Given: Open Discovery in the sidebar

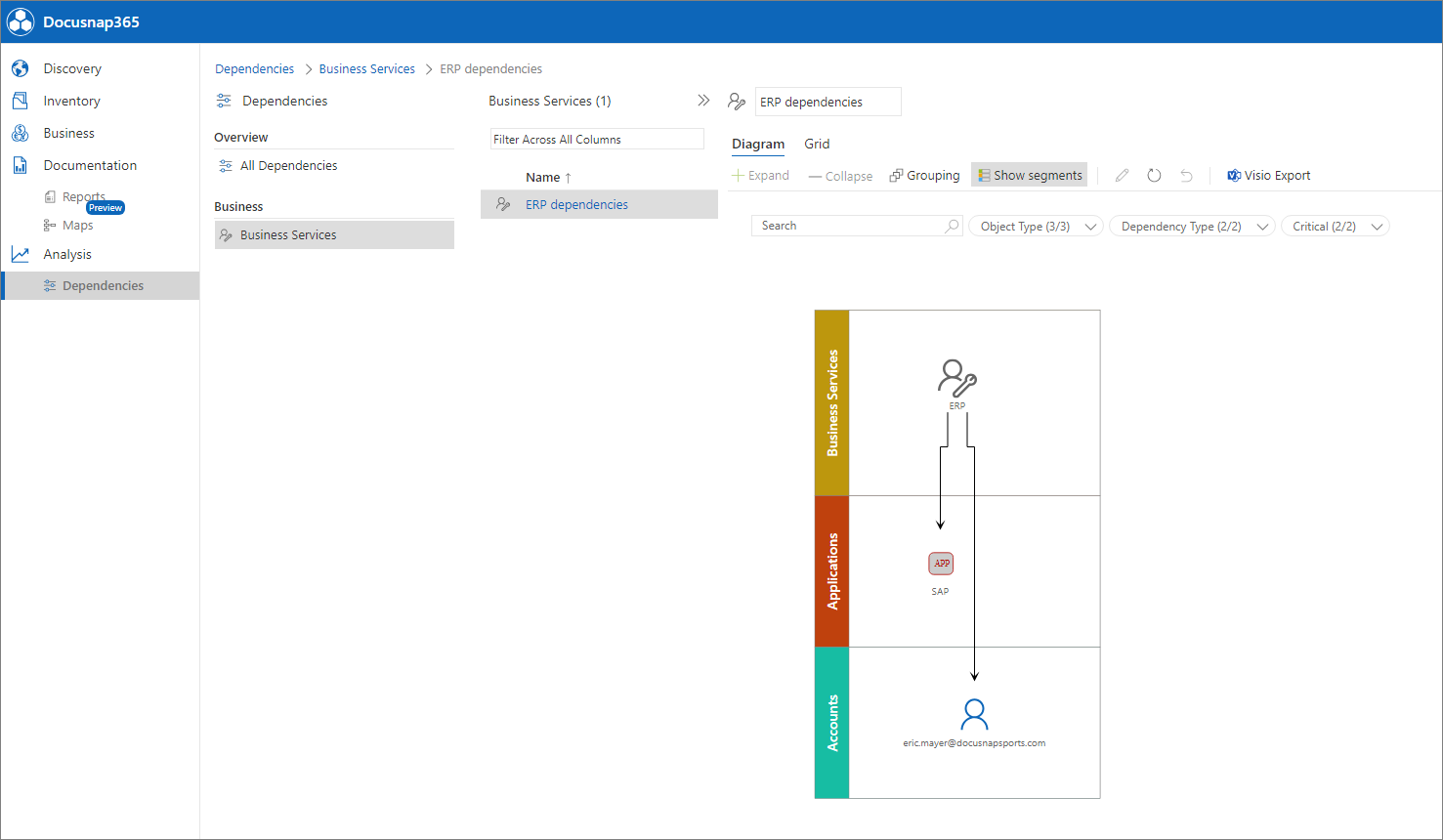Looking at the screenshot, I should [72, 68].
